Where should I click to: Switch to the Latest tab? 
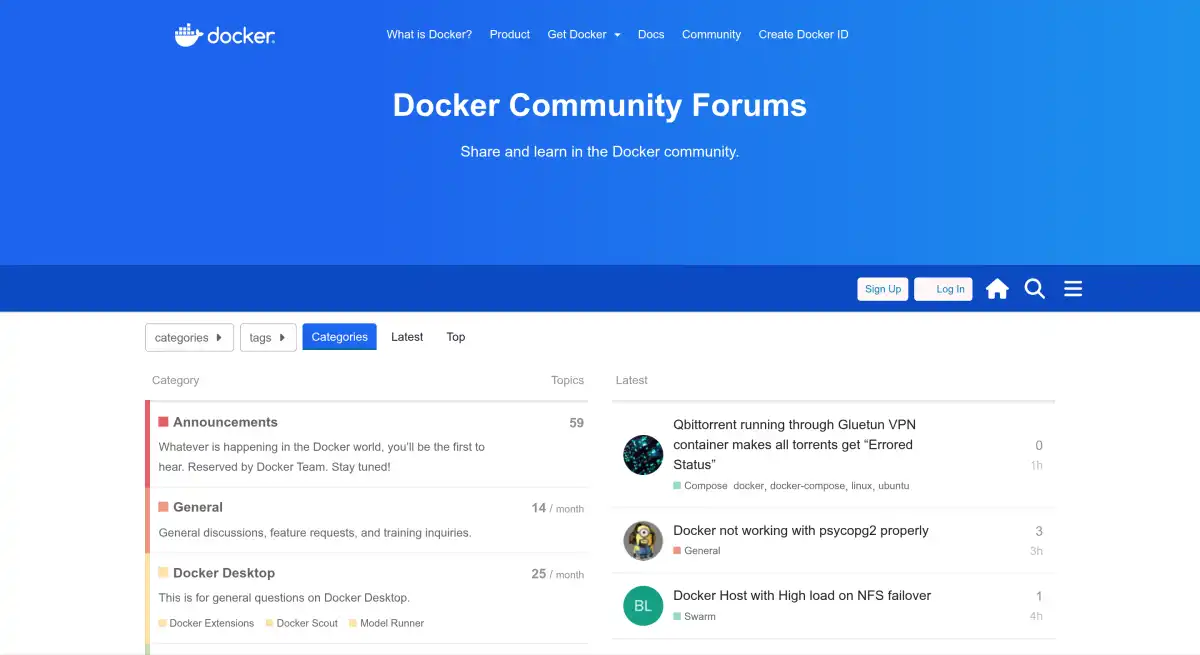click(x=407, y=337)
